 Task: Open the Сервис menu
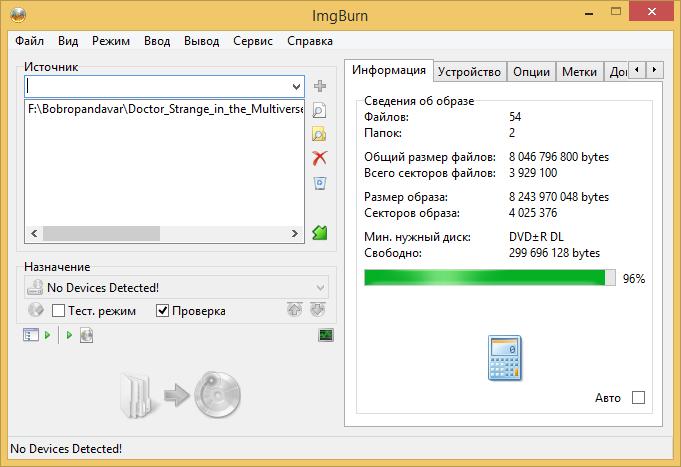[253, 41]
